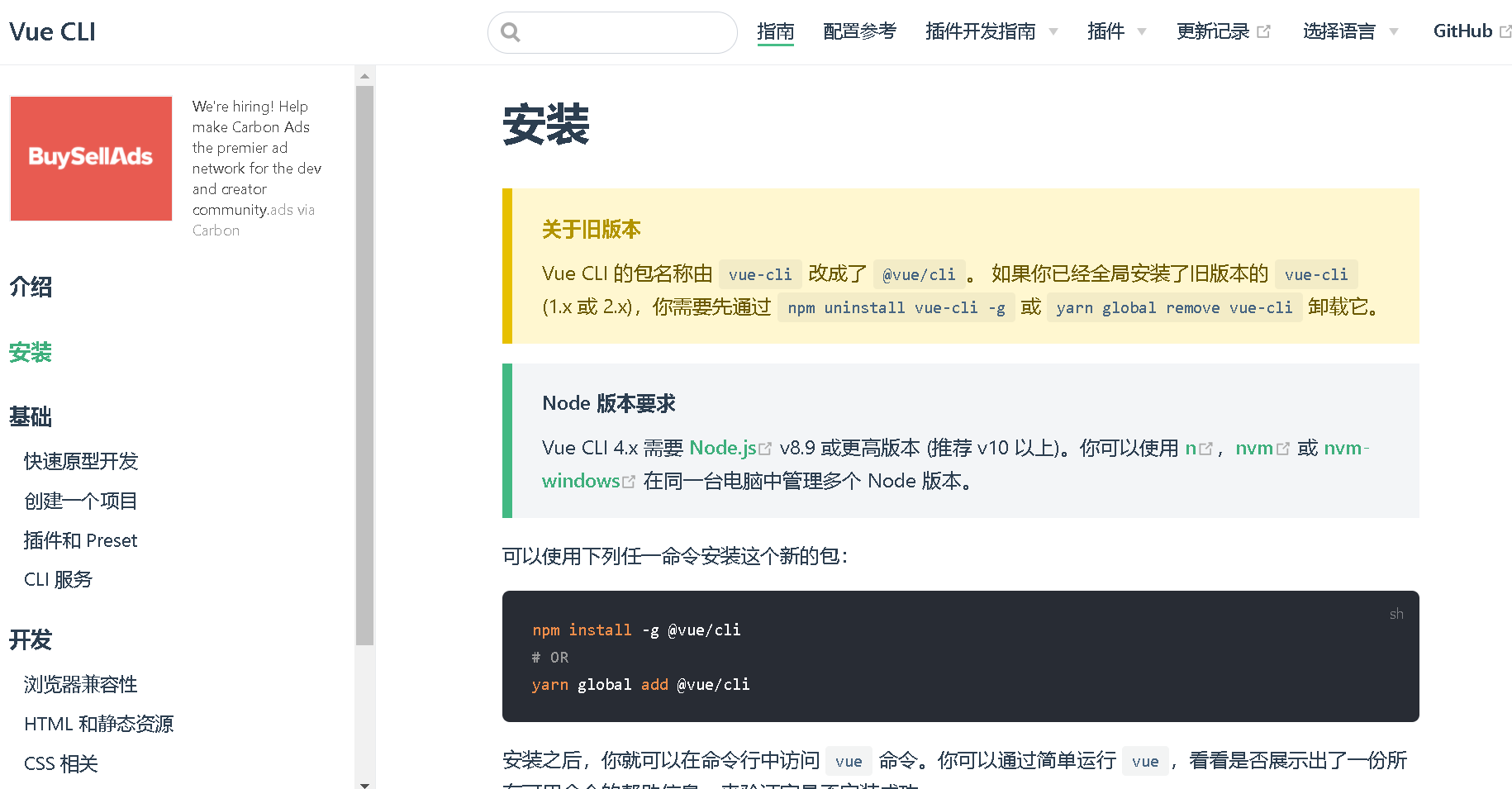Click the '@vue/cli' inline code in warning
This screenshot has width=1512, height=789.
(919, 274)
